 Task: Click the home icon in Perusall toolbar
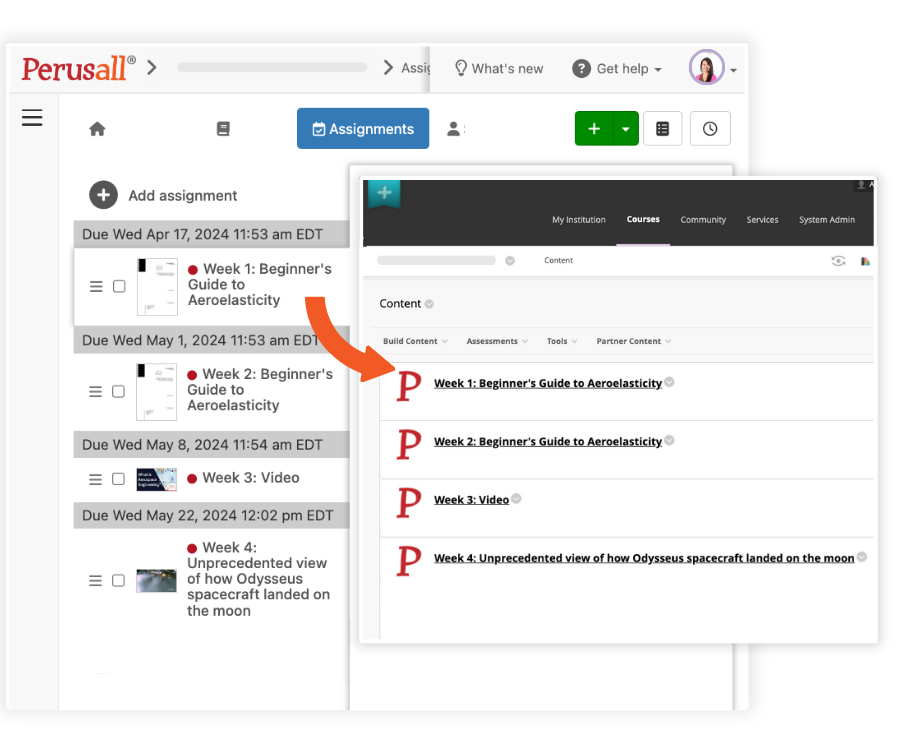[95, 128]
